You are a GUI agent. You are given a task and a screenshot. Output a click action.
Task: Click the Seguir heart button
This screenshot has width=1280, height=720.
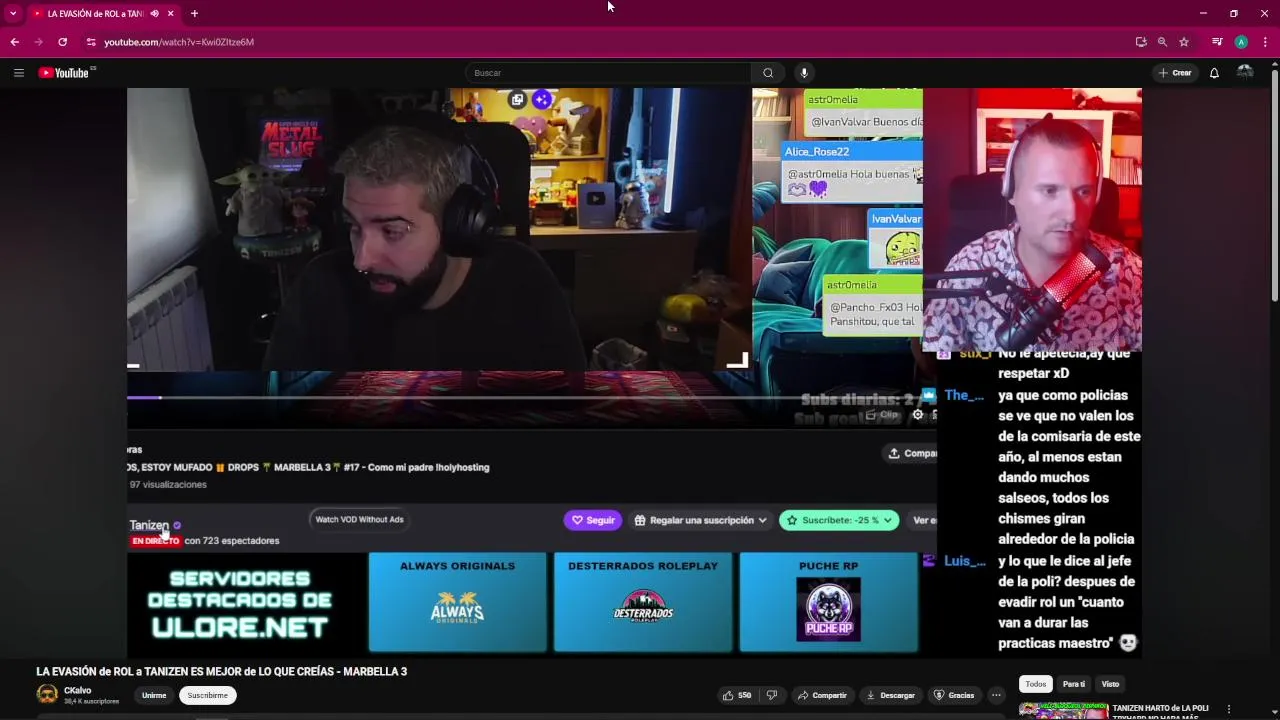pyautogui.click(x=592, y=520)
